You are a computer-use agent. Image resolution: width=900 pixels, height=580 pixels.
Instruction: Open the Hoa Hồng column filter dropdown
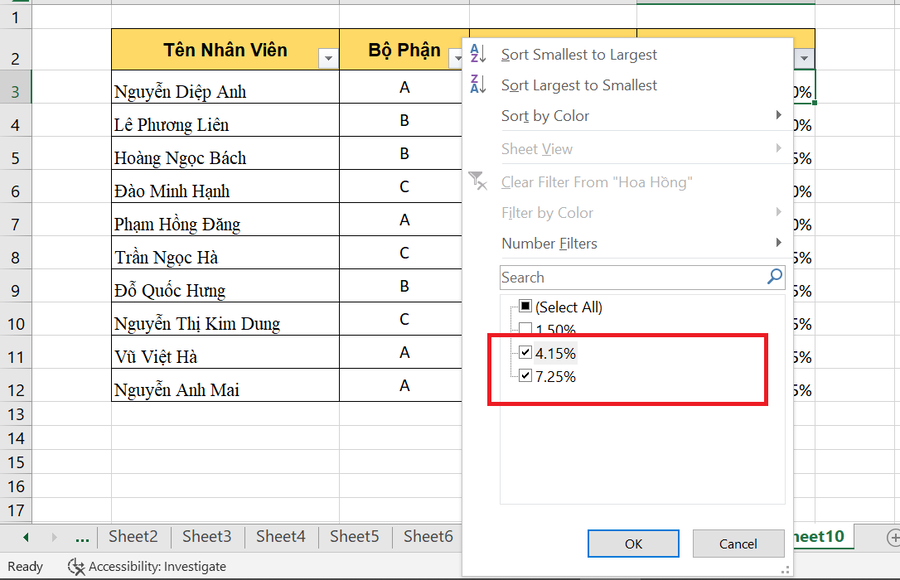tap(804, 58)
